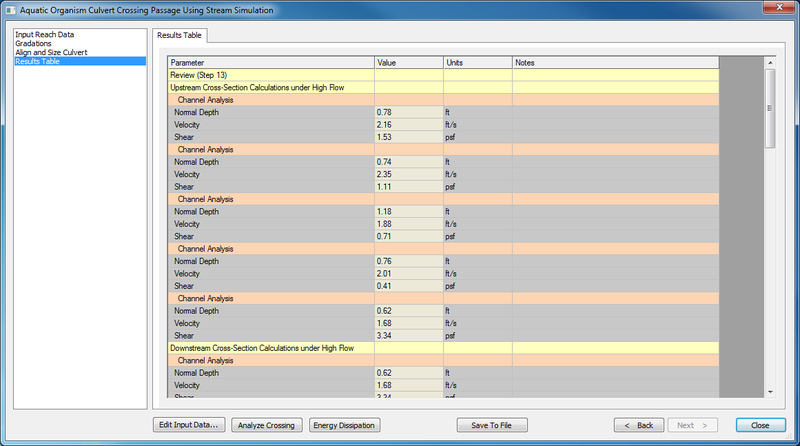Click Velocity value 2.16
Viewport: 800px width, 446px height.
click(409, 125)
